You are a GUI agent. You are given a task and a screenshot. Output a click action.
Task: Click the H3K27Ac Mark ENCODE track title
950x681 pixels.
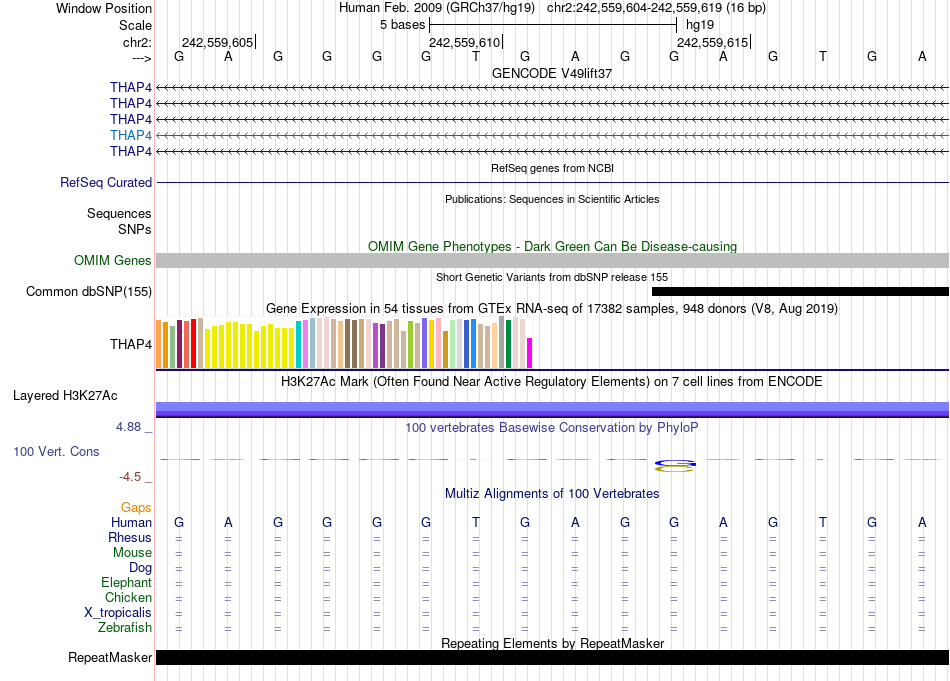552,382
